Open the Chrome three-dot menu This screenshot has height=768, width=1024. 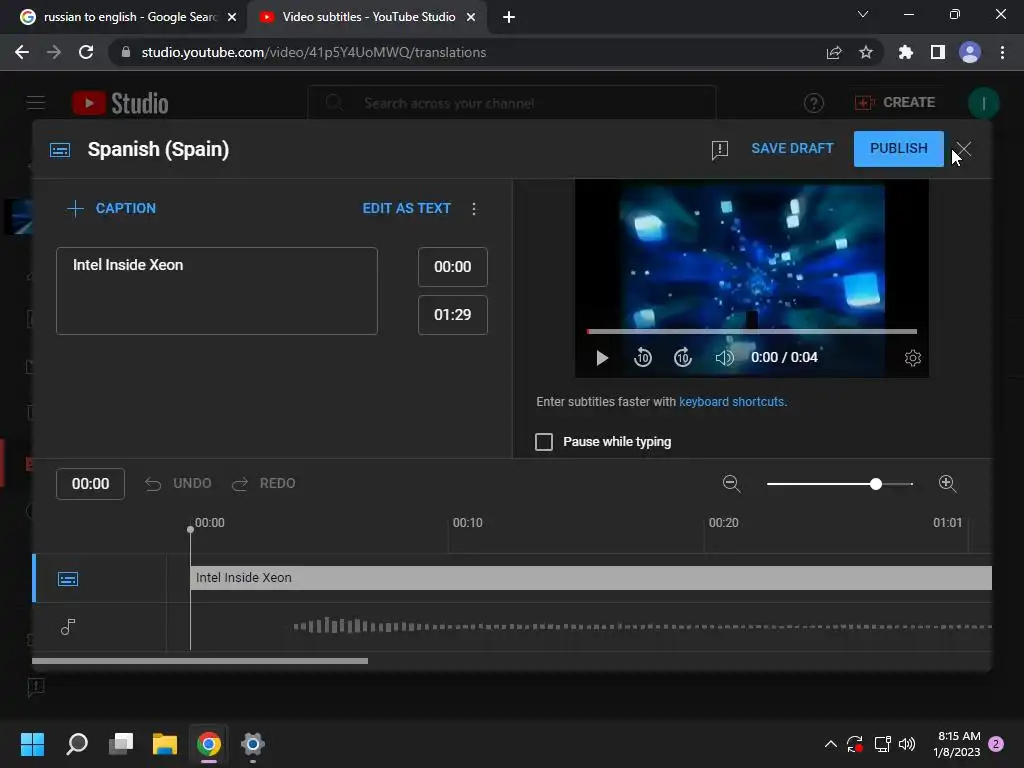1002,52
